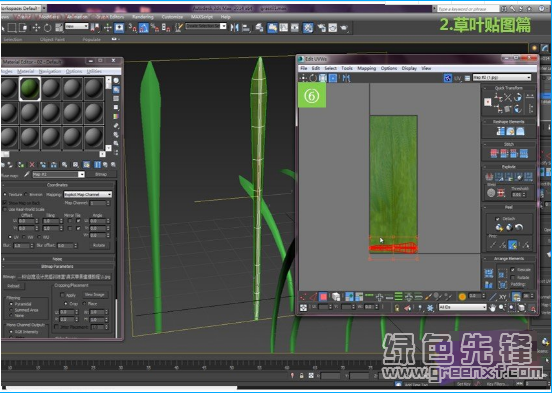Click the Pack Custom icon in Arrange Elements
552x393 pixels.
click(489, 273)
